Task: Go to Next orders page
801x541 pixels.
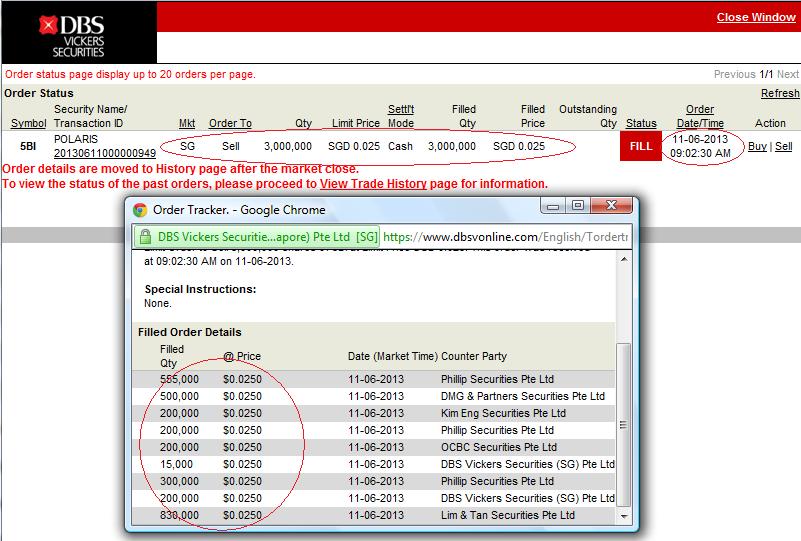Action: (x=788, y=75)
